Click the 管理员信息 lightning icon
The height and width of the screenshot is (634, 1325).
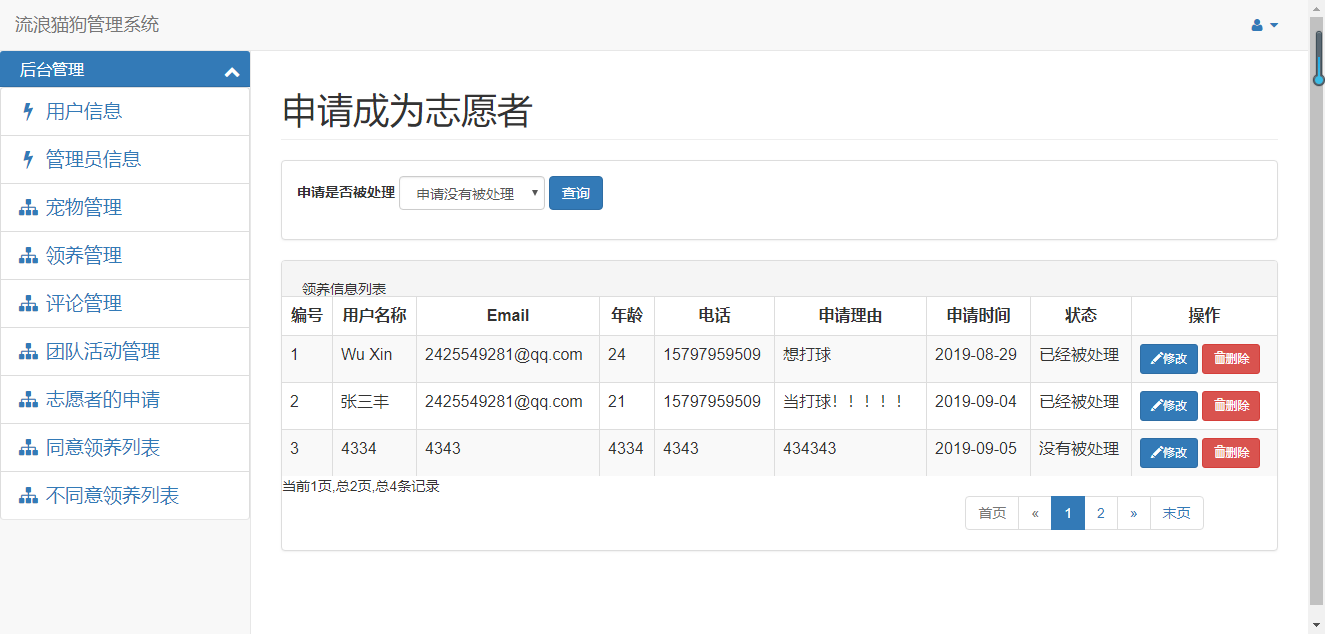[x=27, y=159]
